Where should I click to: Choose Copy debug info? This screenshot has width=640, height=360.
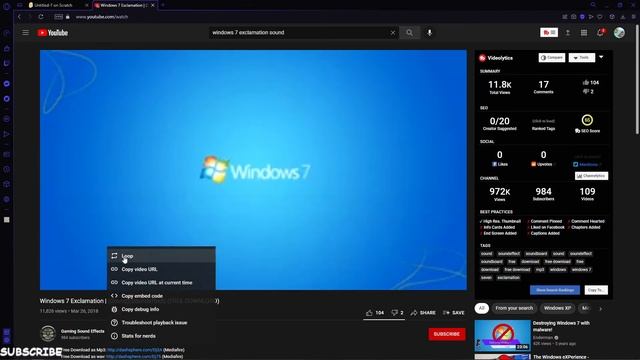161,309
